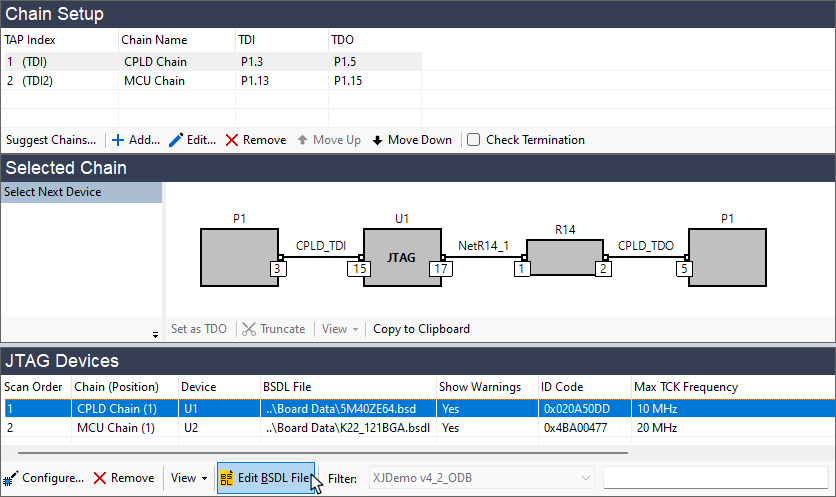Click the Move Up arrow
The image size is (836, 497).
(328, 140)
